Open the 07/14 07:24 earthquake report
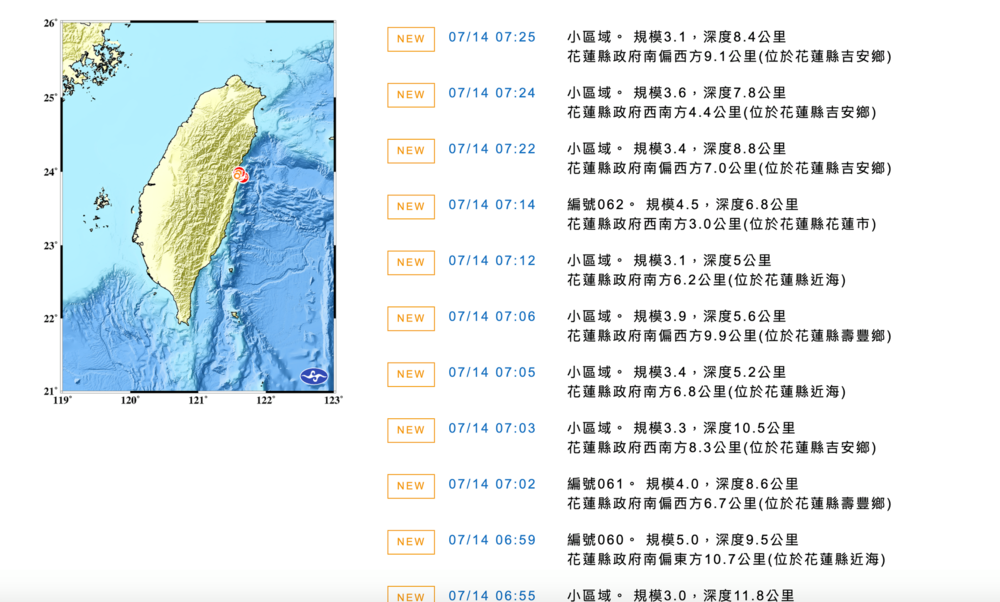The image size is (1000, 602). (x=492, y=93)
